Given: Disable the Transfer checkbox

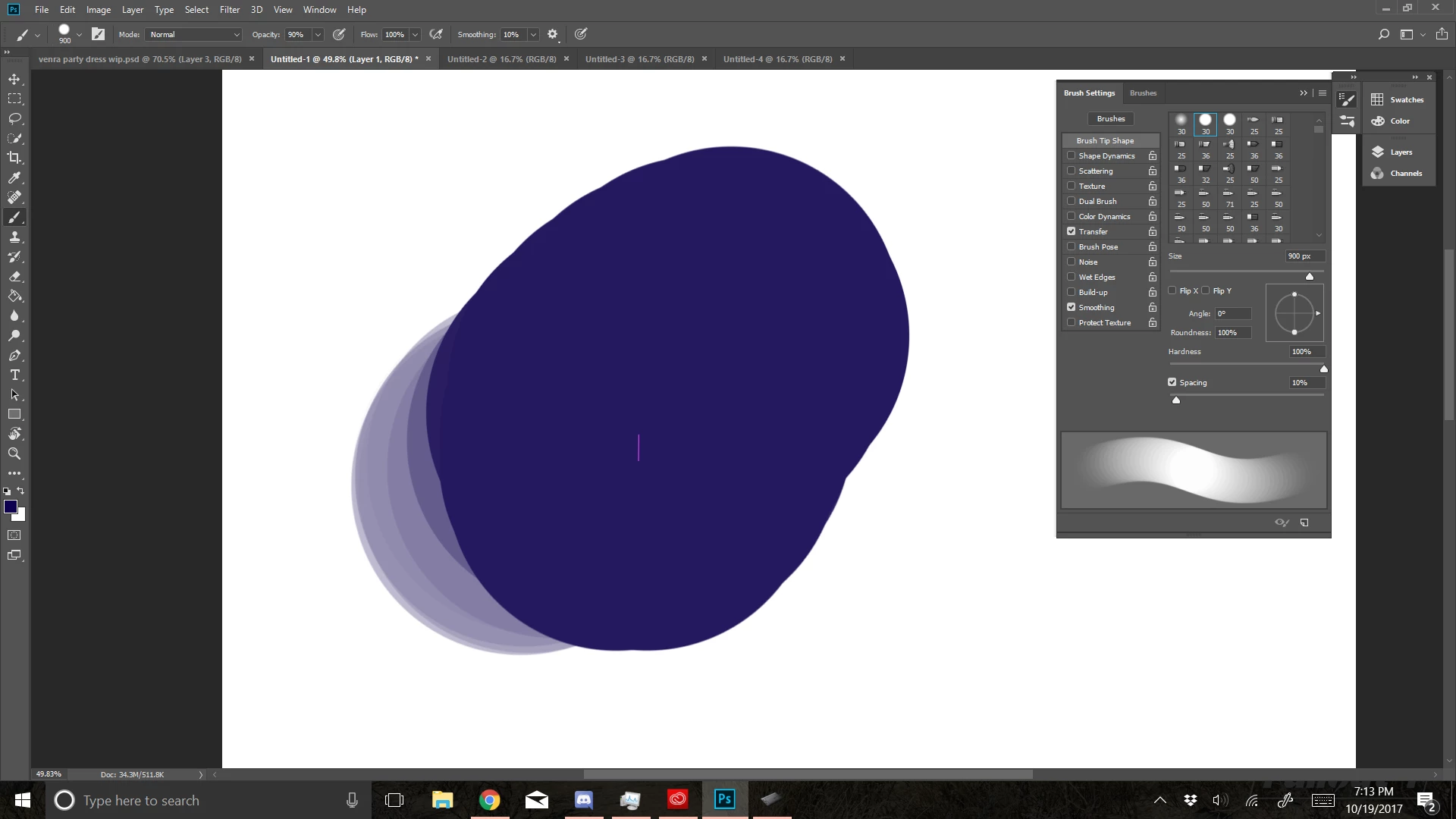Looking at the screenshot, I should pyautogui.click(x=1071, y=231).
